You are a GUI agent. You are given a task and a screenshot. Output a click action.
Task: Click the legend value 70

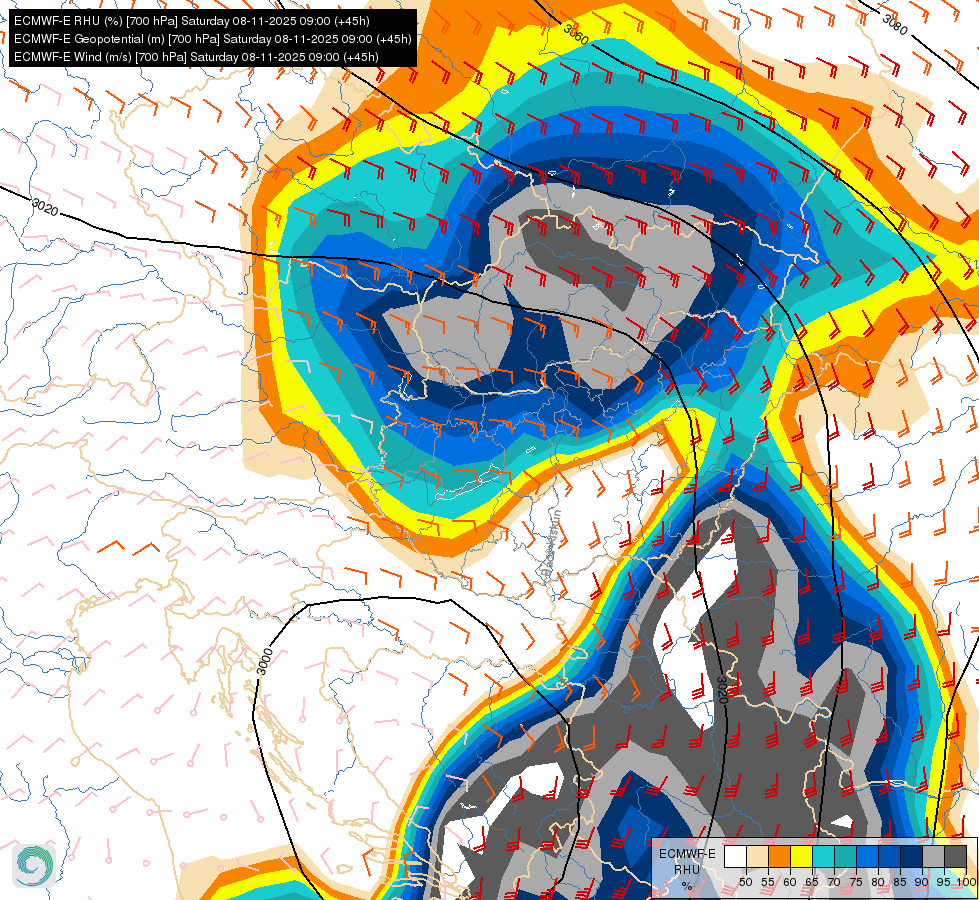click(834, 882)
